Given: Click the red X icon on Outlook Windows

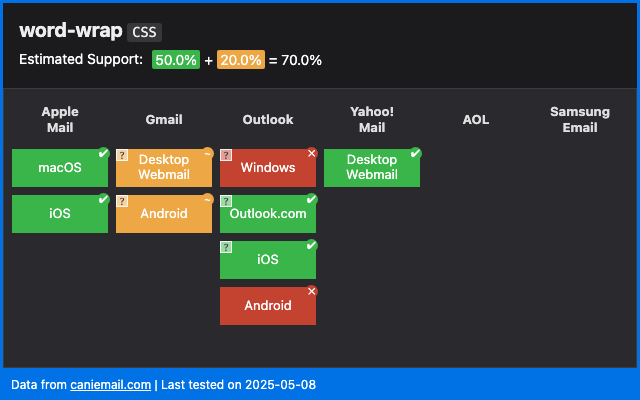Looking at the screenshot, I should pyautogui.click(x=311, y=154).
